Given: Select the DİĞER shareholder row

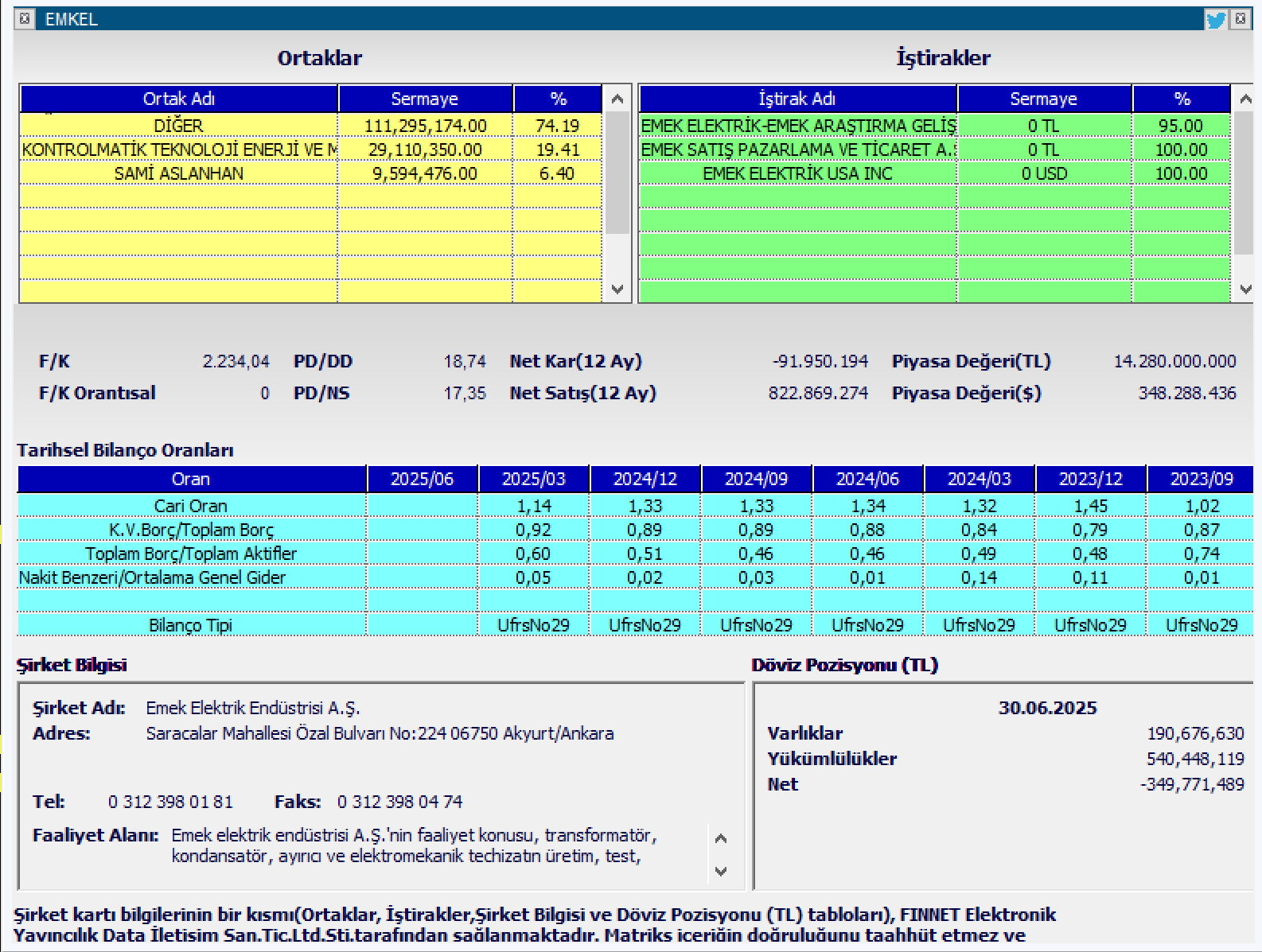Looking at the screenshot, I should pos(310,126).
